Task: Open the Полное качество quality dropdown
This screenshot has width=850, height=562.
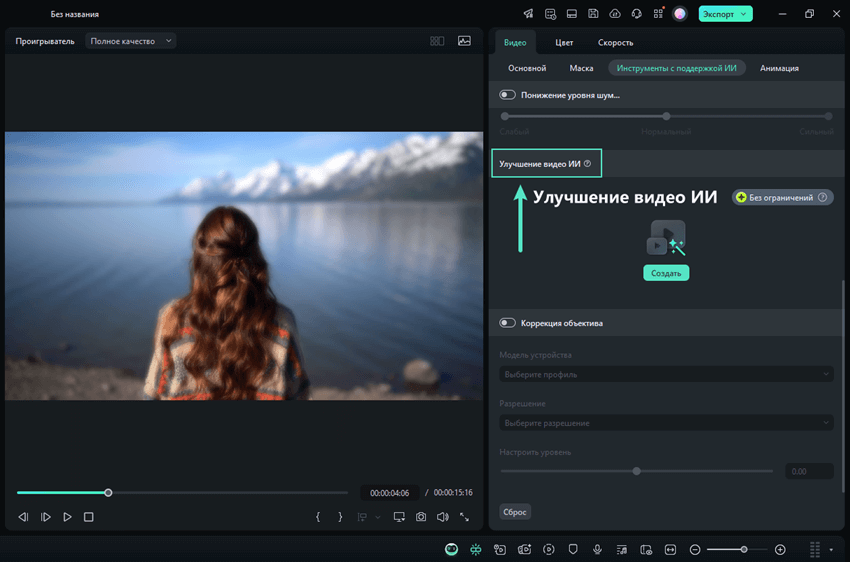Action: click(x=131, y=41)
